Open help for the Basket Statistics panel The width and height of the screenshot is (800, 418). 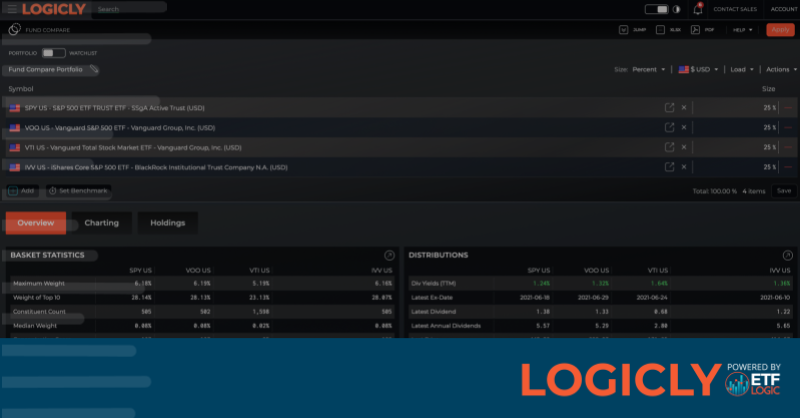click(x=389, y=255)
